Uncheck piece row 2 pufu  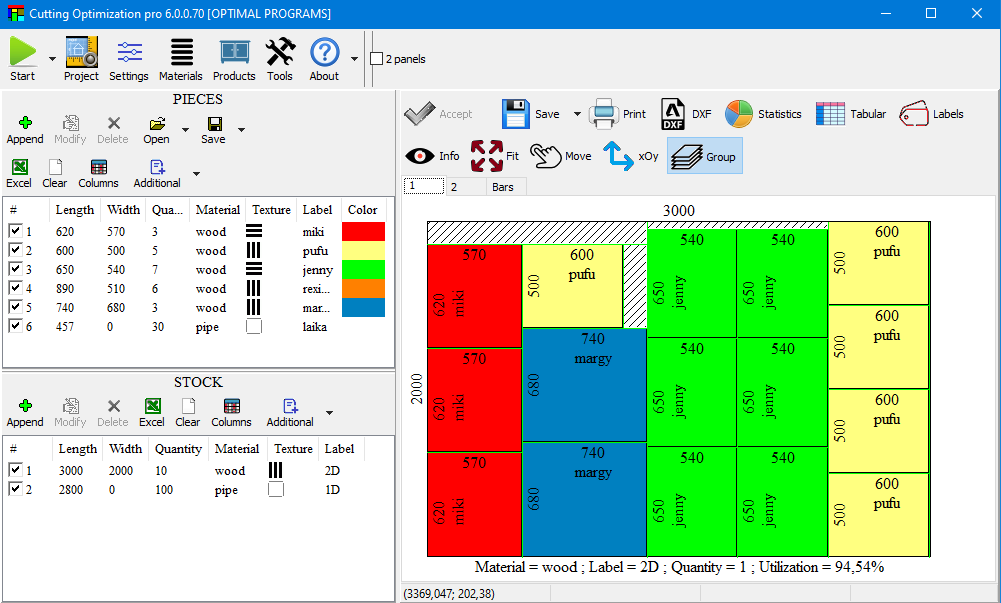pos(15,250)
